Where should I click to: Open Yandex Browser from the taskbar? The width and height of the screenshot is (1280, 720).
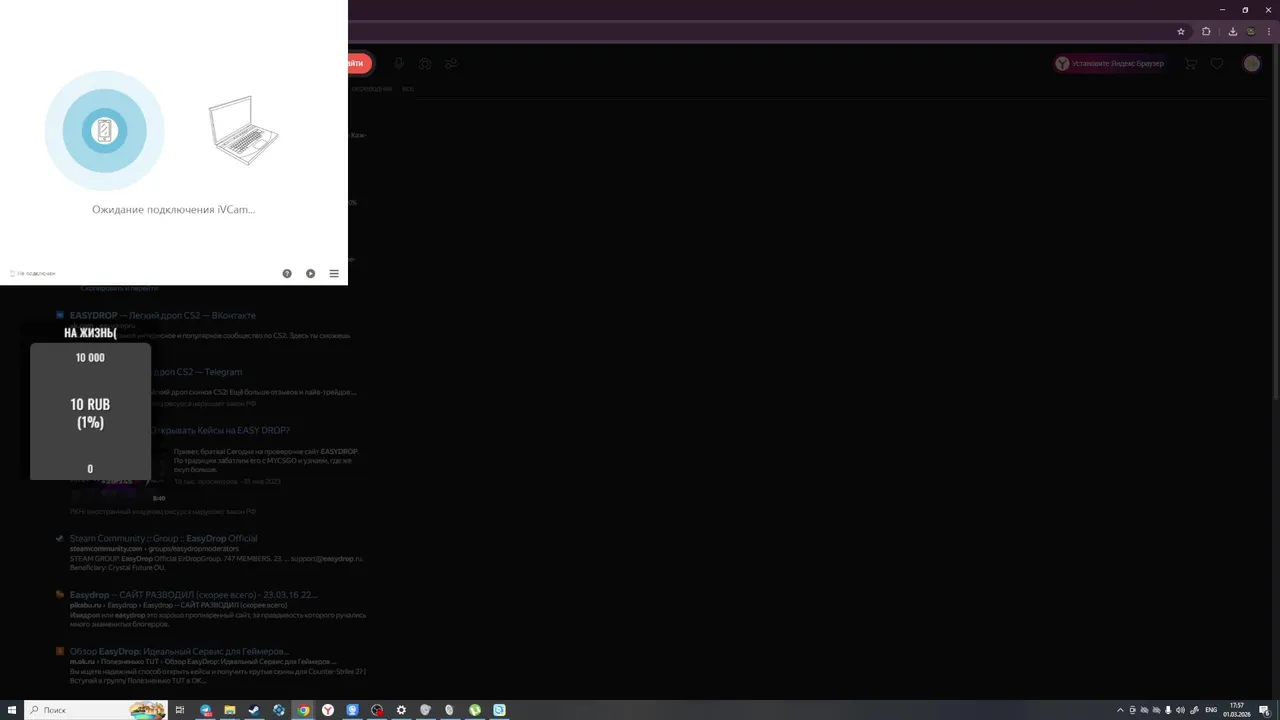pyautogui.click(x=328, y=710)
